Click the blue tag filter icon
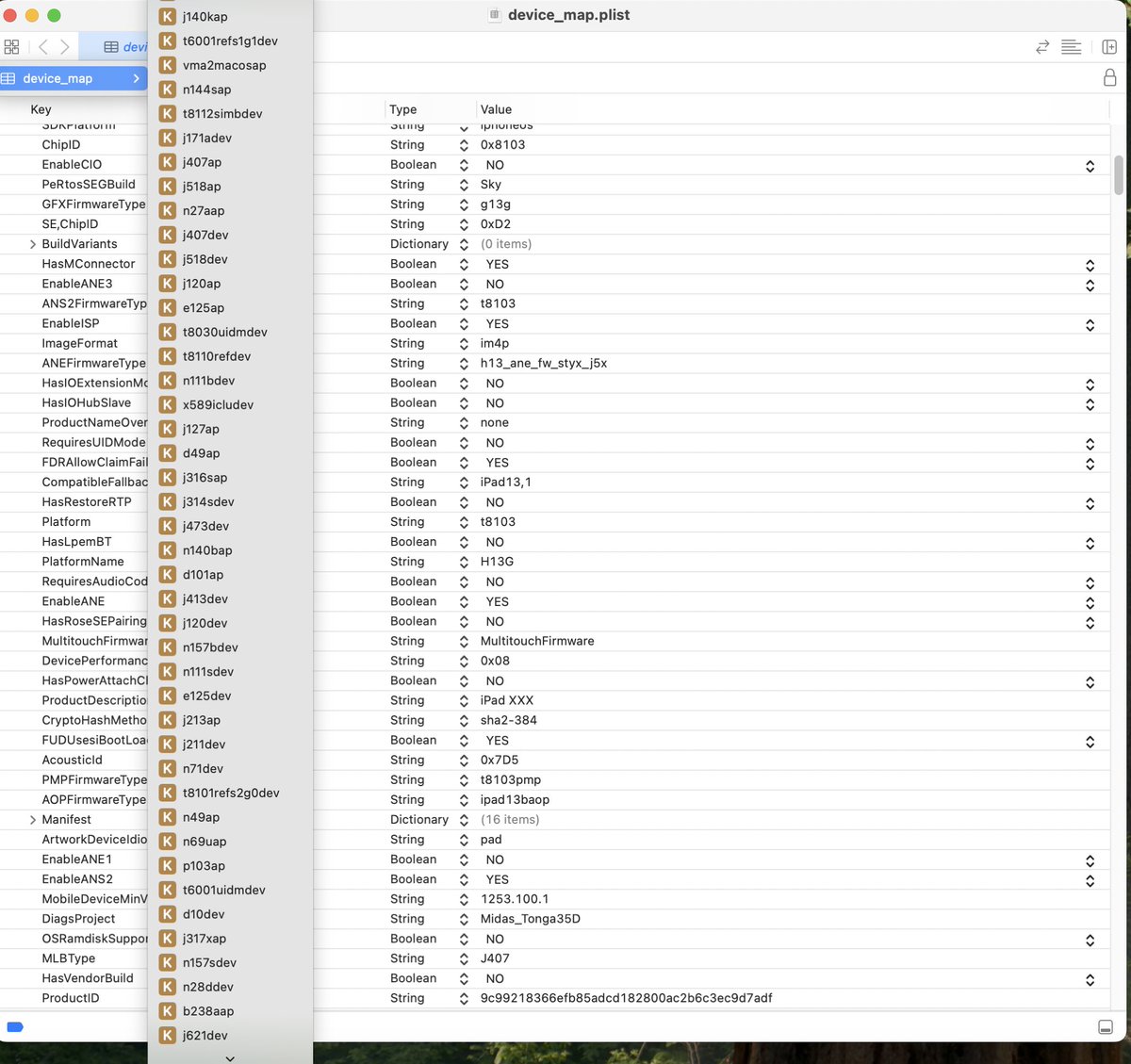Image resolution: width=1131 pixels, height=1064 pixels. coord(15,1027)
